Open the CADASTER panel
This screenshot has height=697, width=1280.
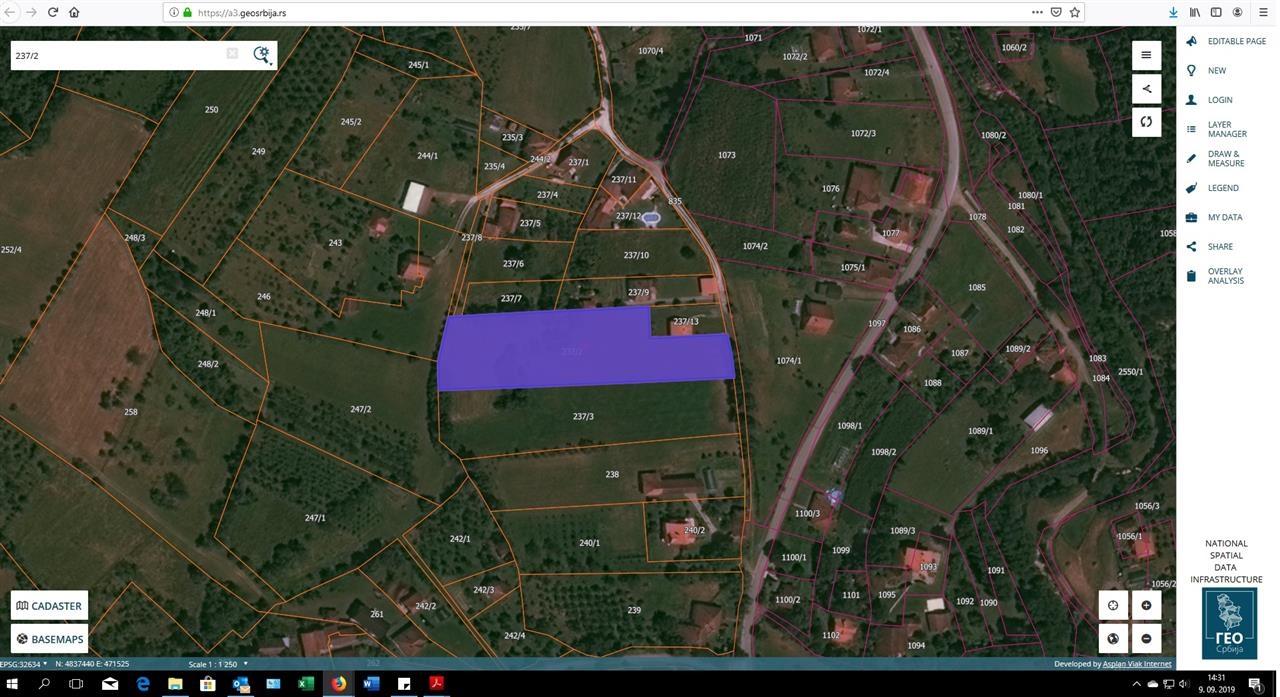click(x=50, y=606)
